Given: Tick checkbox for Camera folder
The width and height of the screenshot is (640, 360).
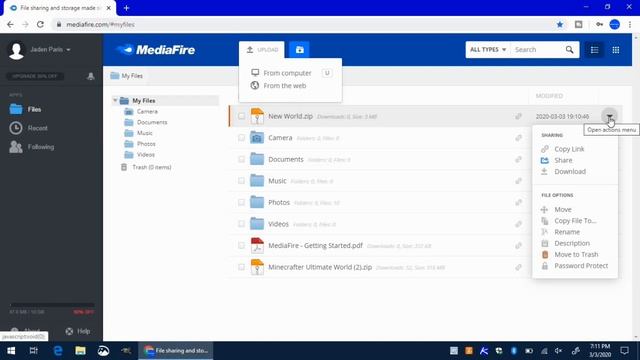Looking at the screenshot, I should 241,138.
